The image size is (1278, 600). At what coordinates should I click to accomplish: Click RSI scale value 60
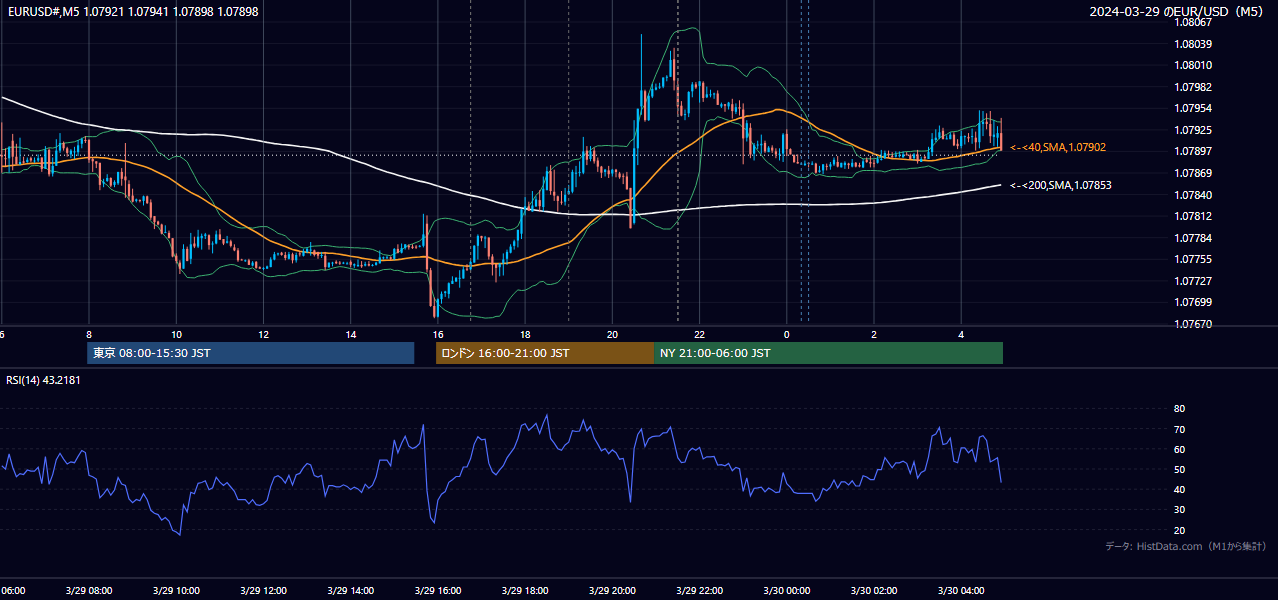pyautogui.click(x=1180, y=449)
